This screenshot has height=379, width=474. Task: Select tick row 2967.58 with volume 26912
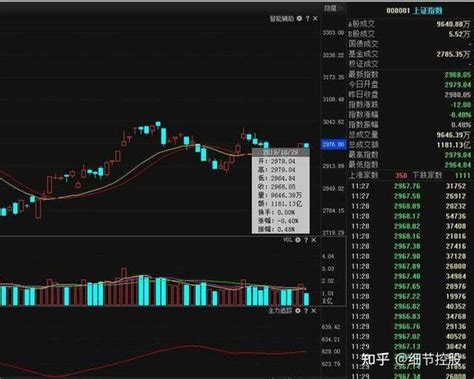(410, 196)
